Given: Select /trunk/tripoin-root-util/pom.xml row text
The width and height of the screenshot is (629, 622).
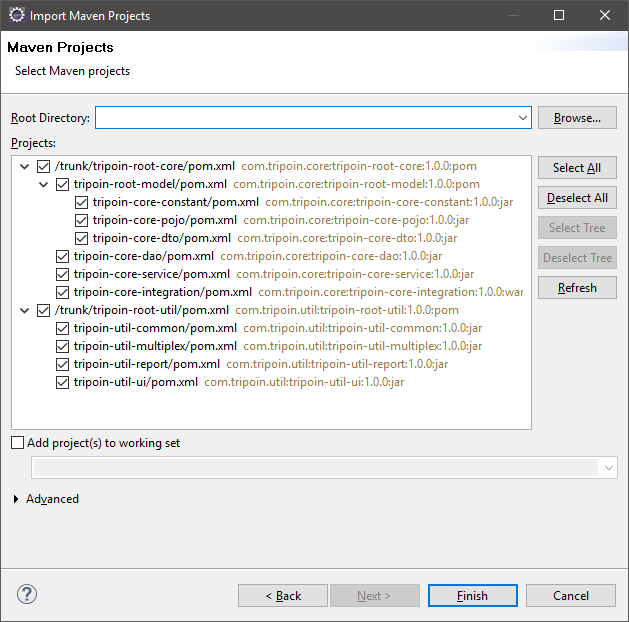Looking at the screenshot, I should [x=142, y=310].
